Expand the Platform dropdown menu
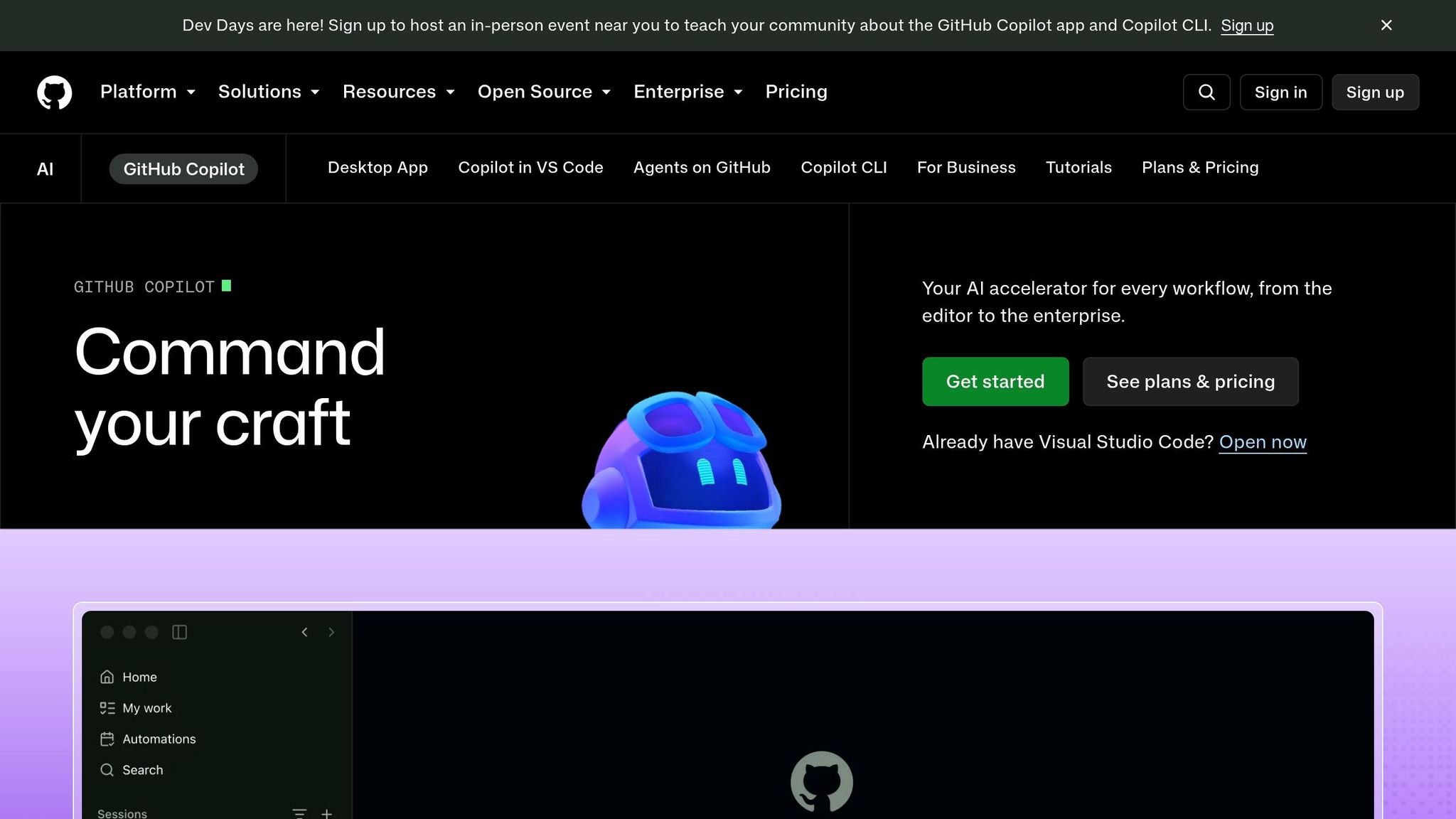Image resolution: width=1456 pixels, height=819 pixels. [x=148, y=92]
